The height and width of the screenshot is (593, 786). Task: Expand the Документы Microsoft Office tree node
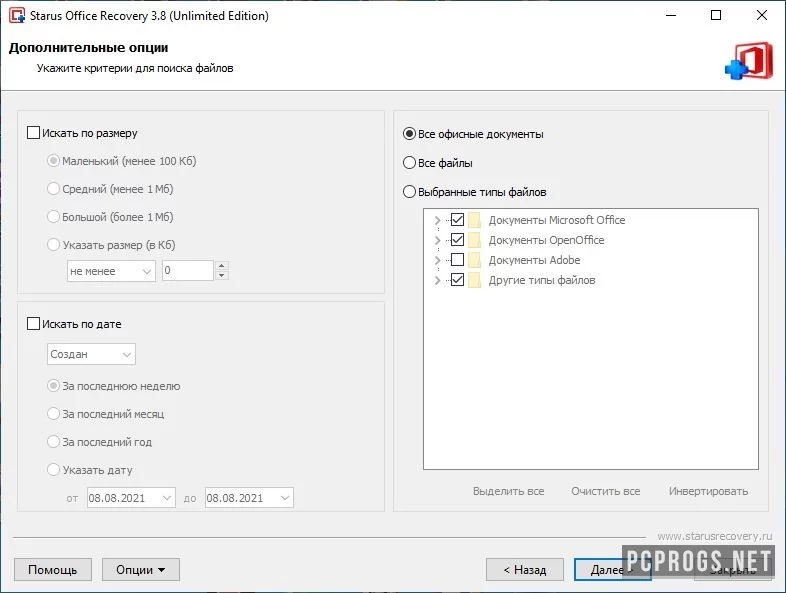click(x=437, y=220)
